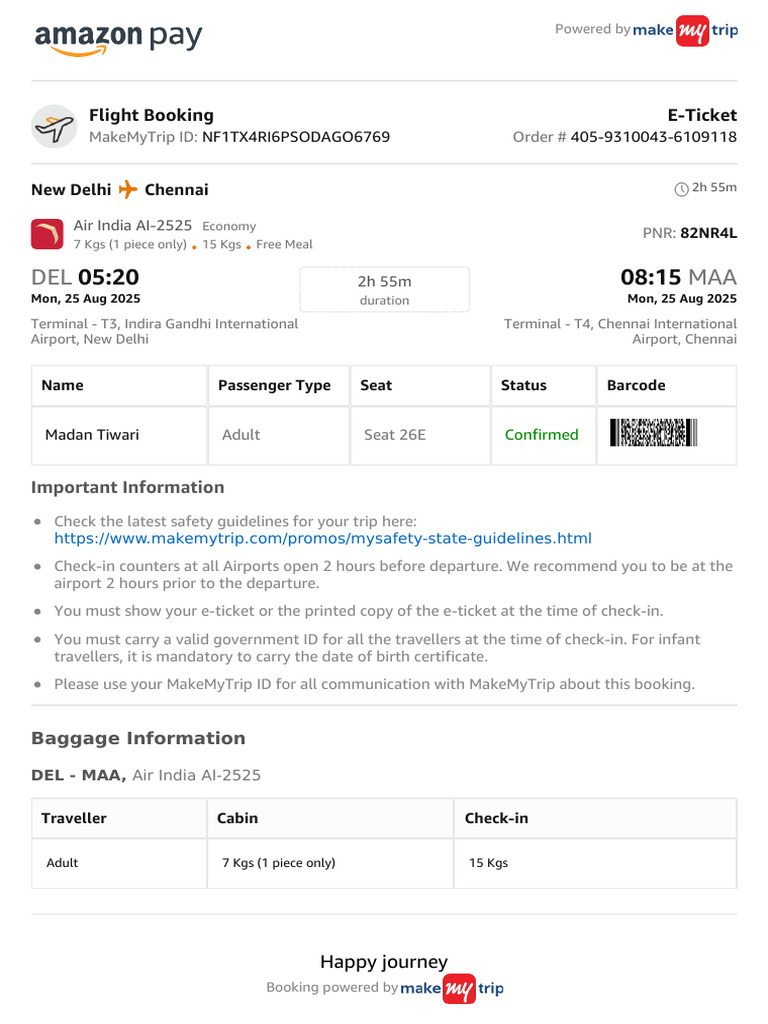Click the green Confirmed status

[541, 435]
